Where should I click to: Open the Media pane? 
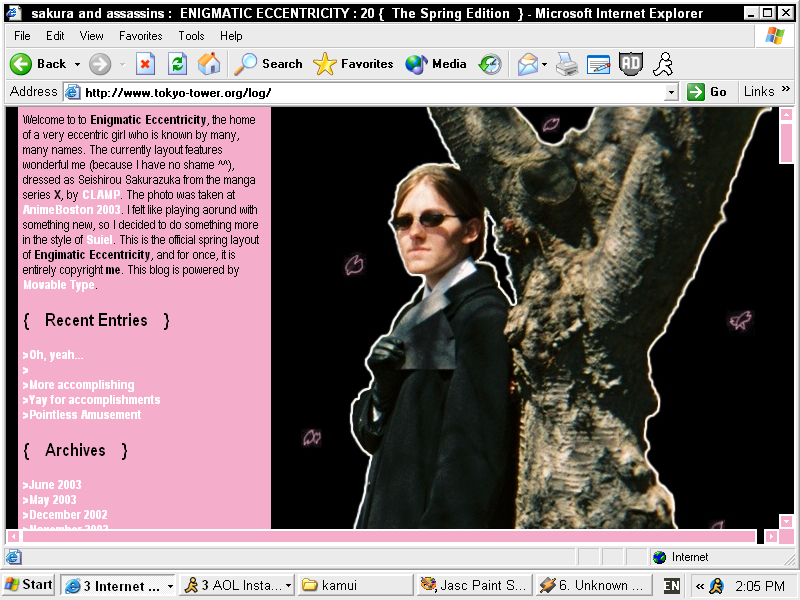pyautogui.click(x=436, y=64)
